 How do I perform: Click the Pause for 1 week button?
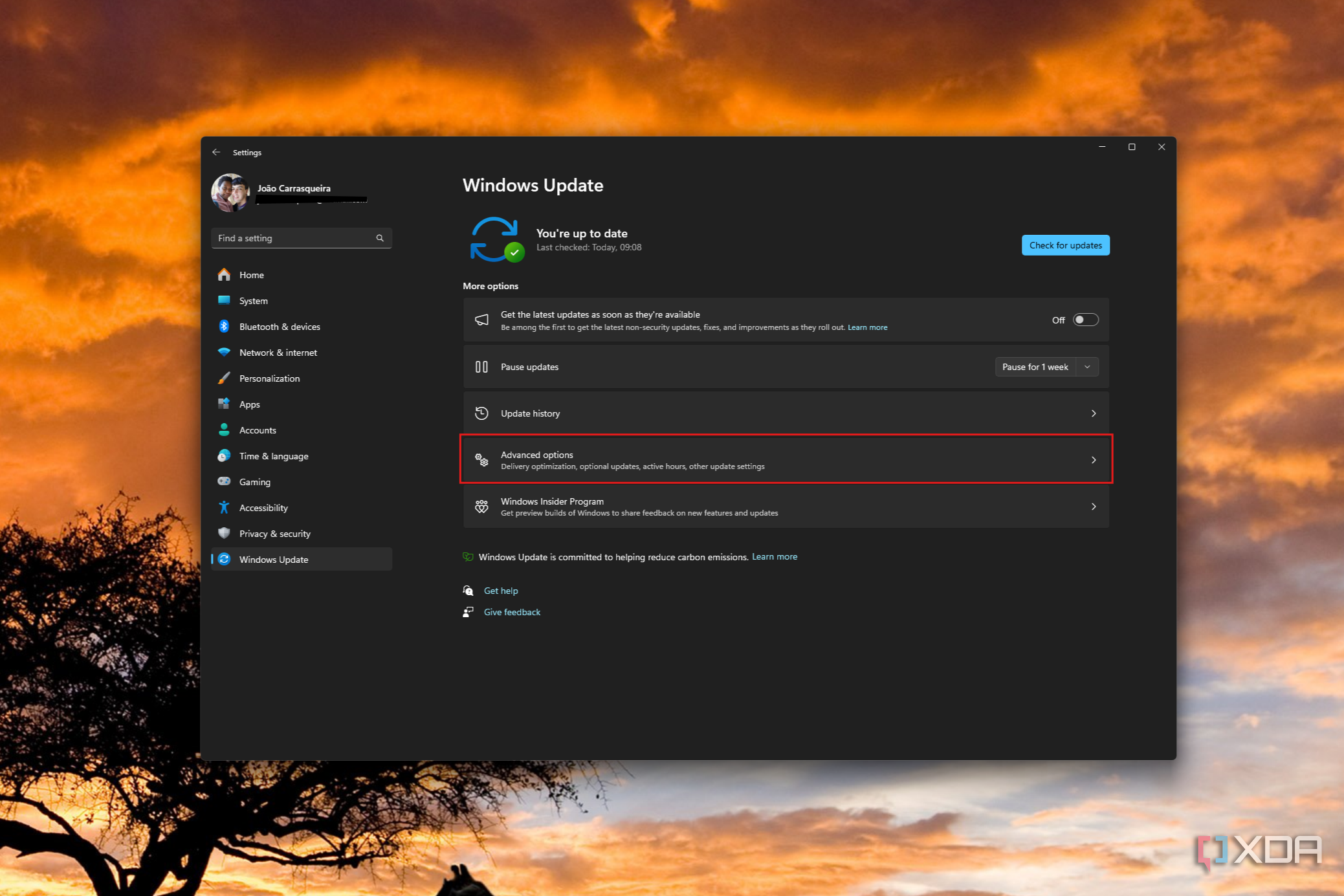pyautogui.click(x=1035, y=367)
